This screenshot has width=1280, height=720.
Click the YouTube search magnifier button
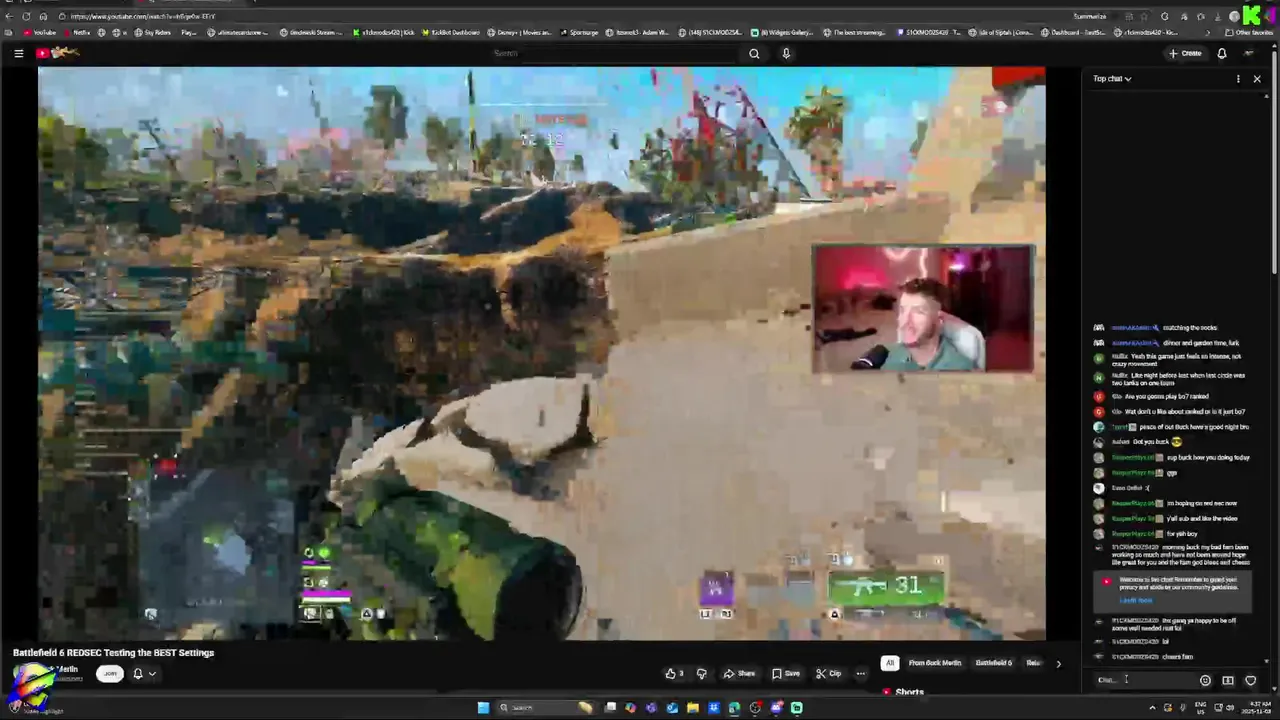coord(754,53)
